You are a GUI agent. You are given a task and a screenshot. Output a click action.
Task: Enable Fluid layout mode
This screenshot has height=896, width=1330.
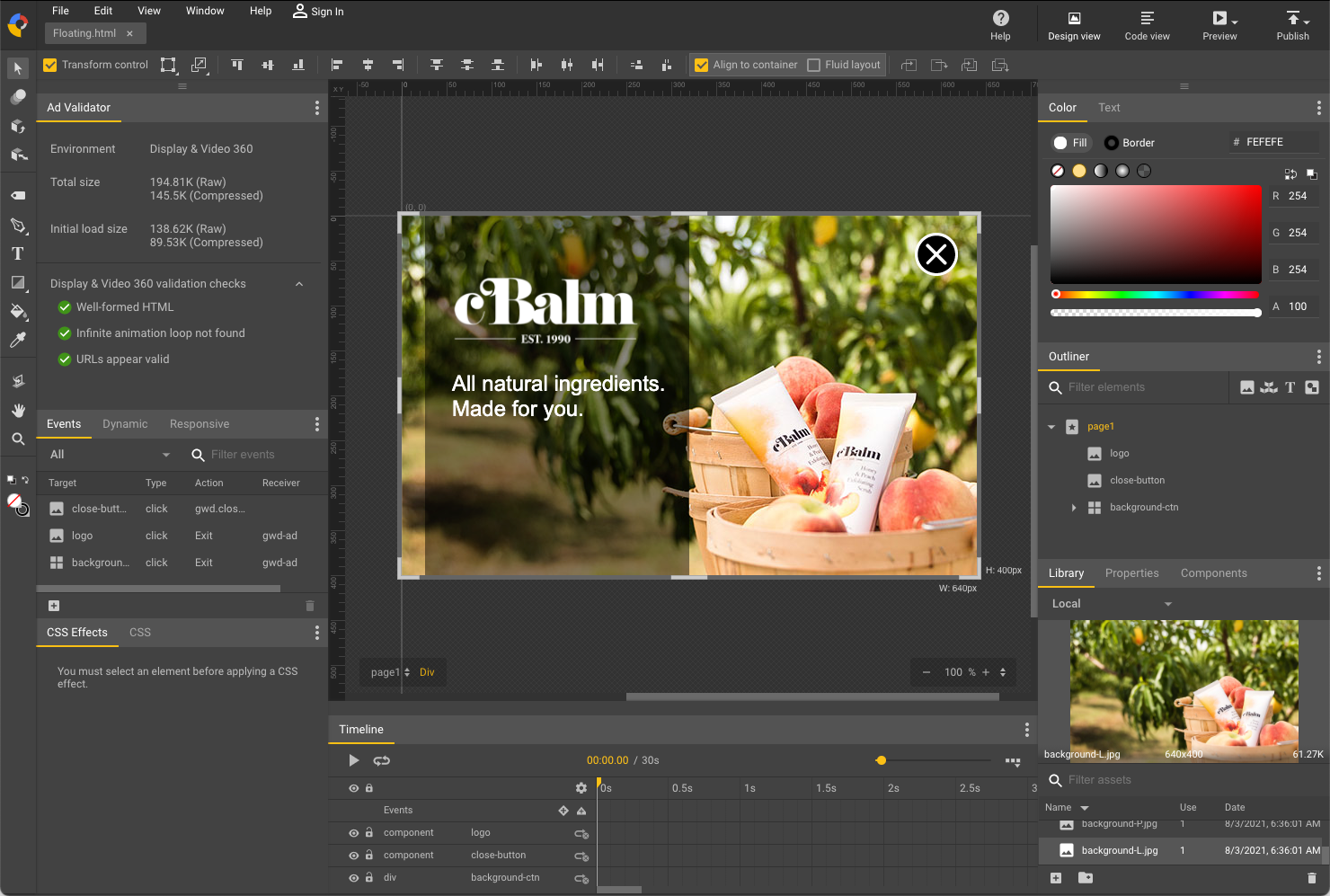coord(814,64)
